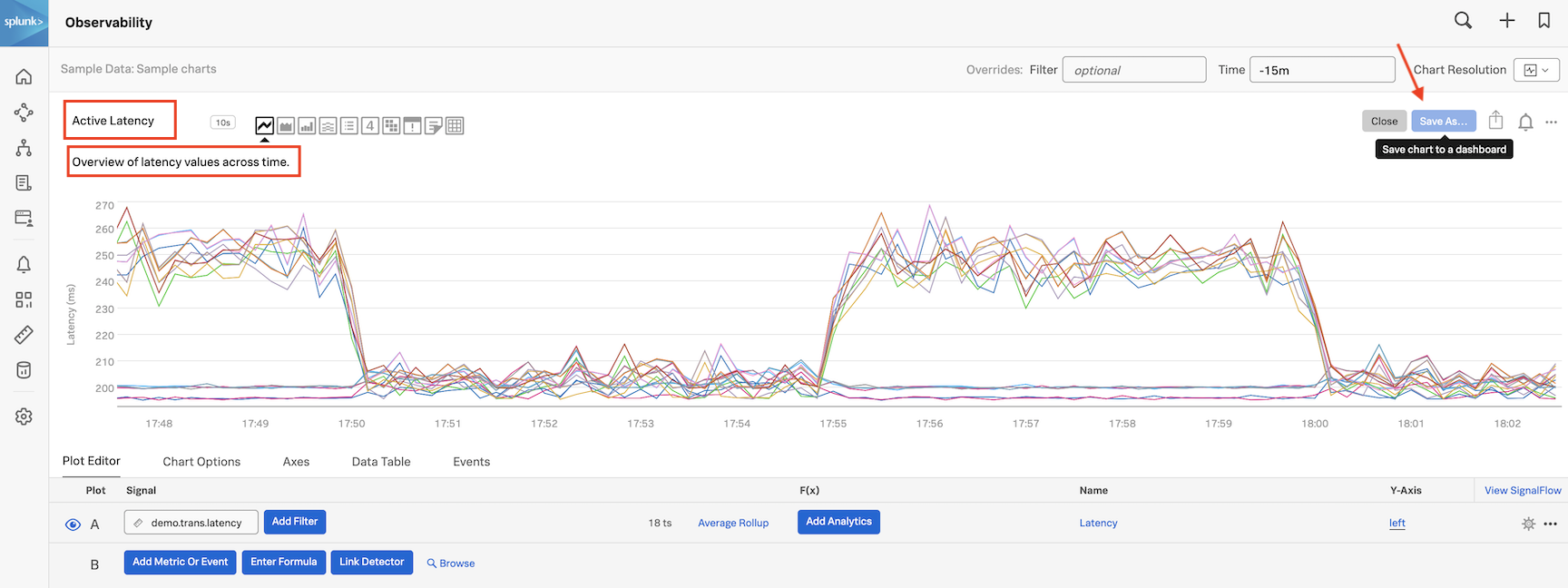Pick the list chart type icon
1568x588 pixels.
[349, 126]
